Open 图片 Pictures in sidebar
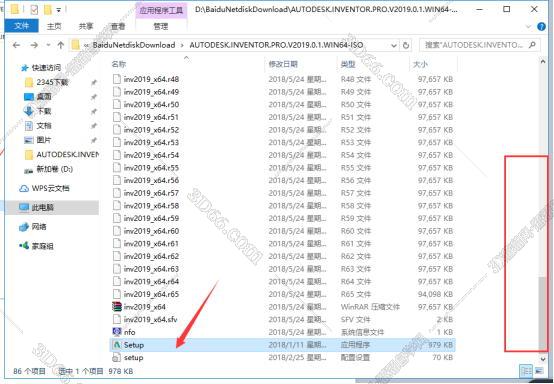554x384 pixels. pyautogui.click(x=44, y=140)
